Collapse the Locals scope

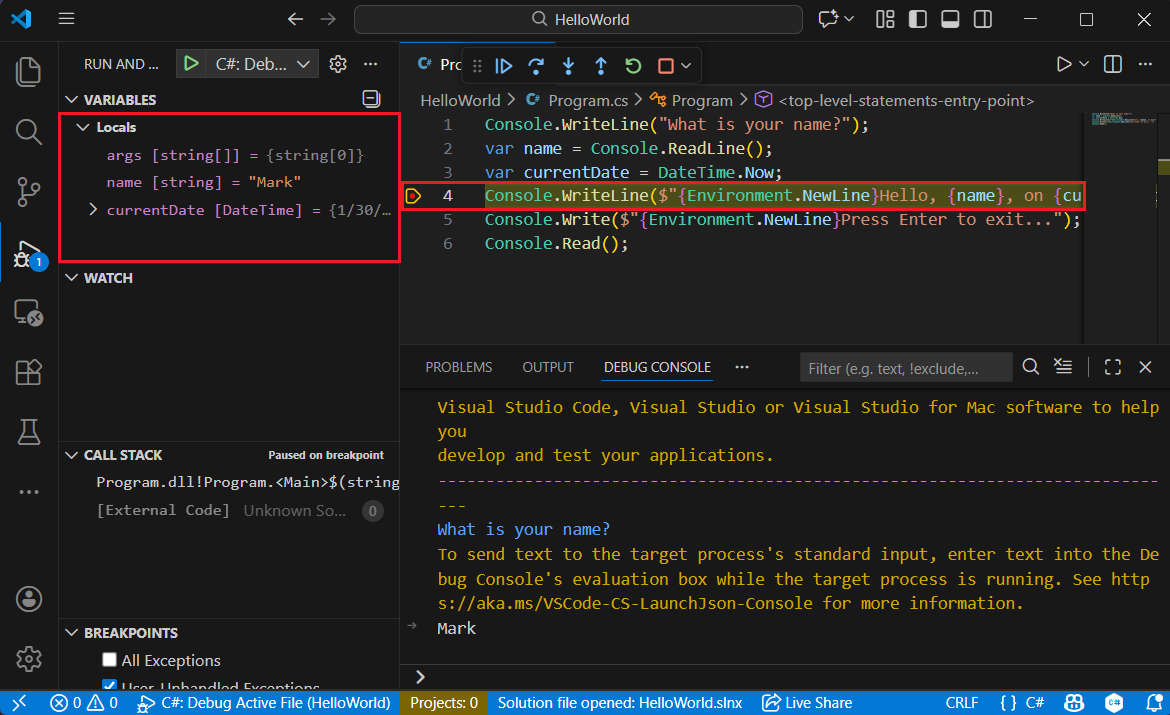(x=83, y=128)
